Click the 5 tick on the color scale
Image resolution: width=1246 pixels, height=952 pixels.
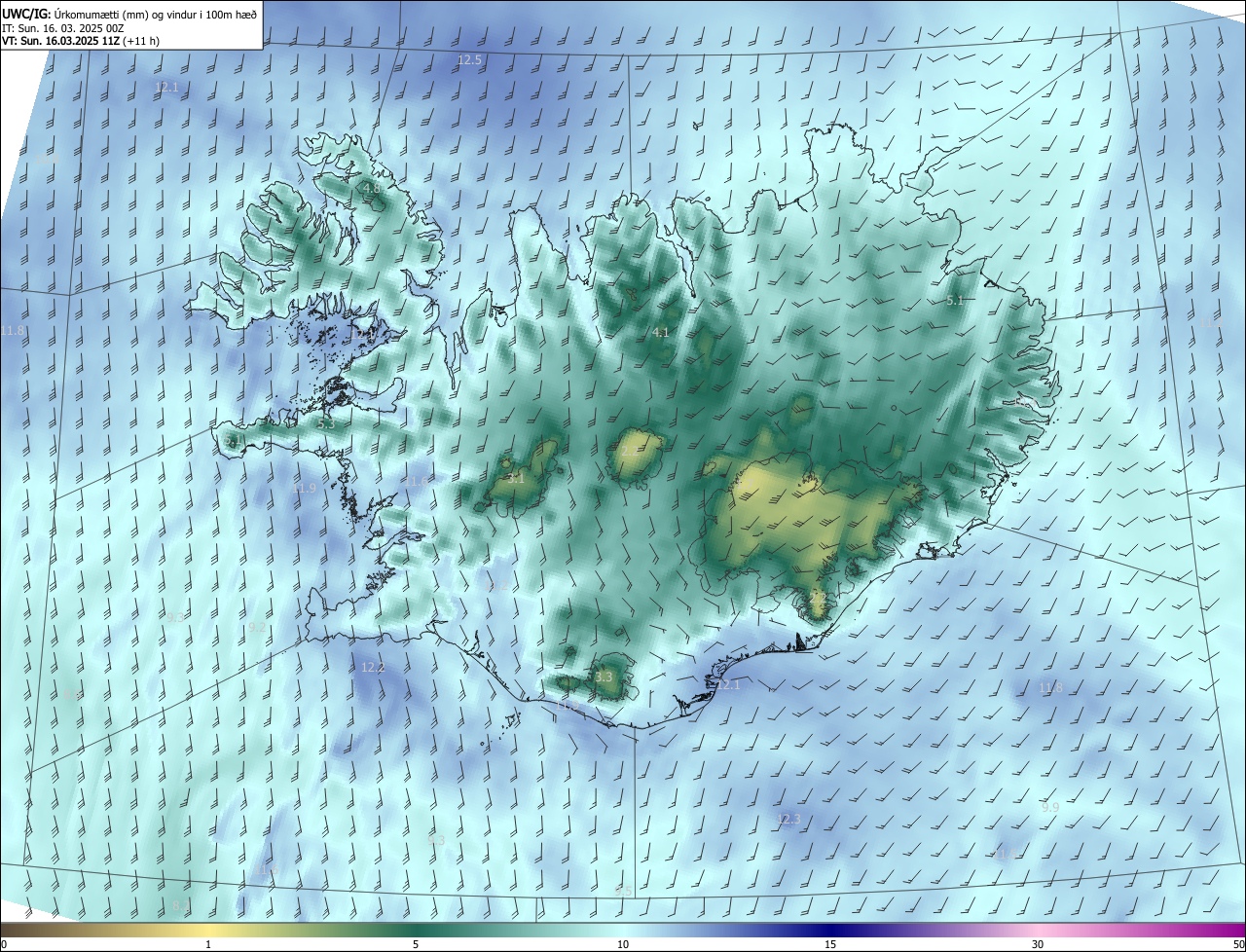click(416, 945)
